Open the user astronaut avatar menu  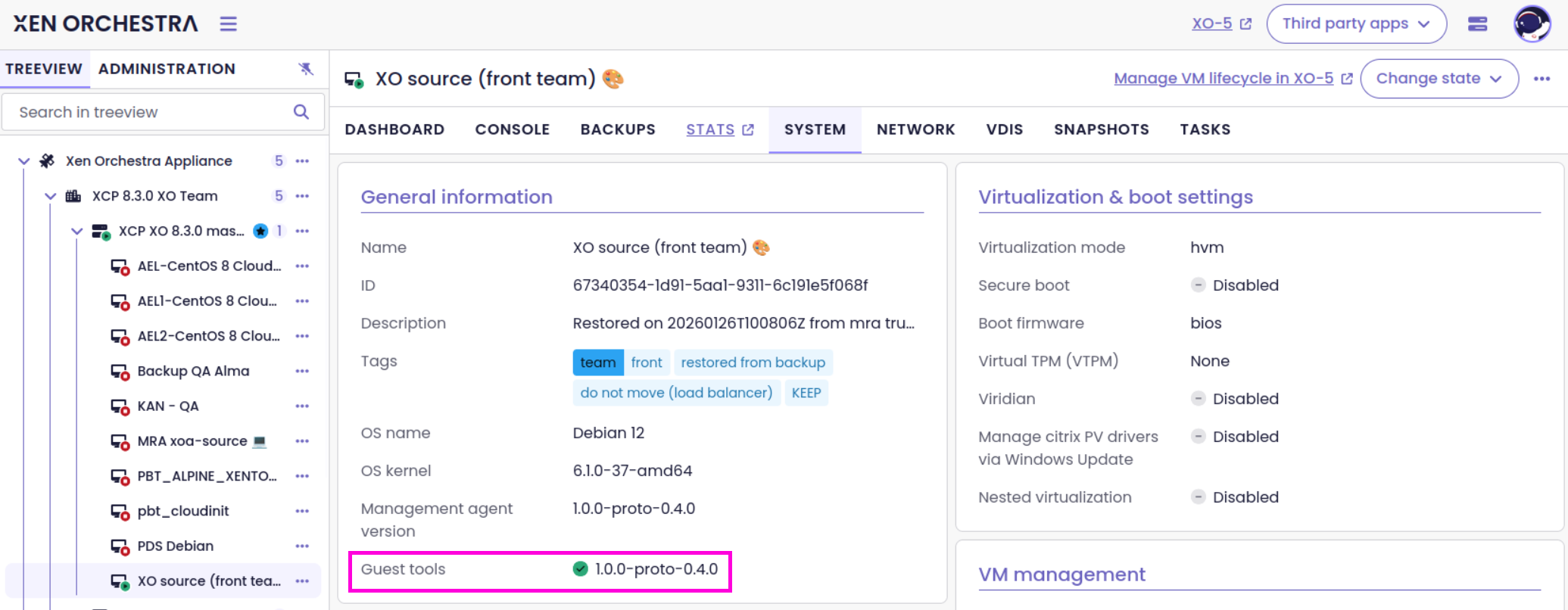[x=1532, y=24]
